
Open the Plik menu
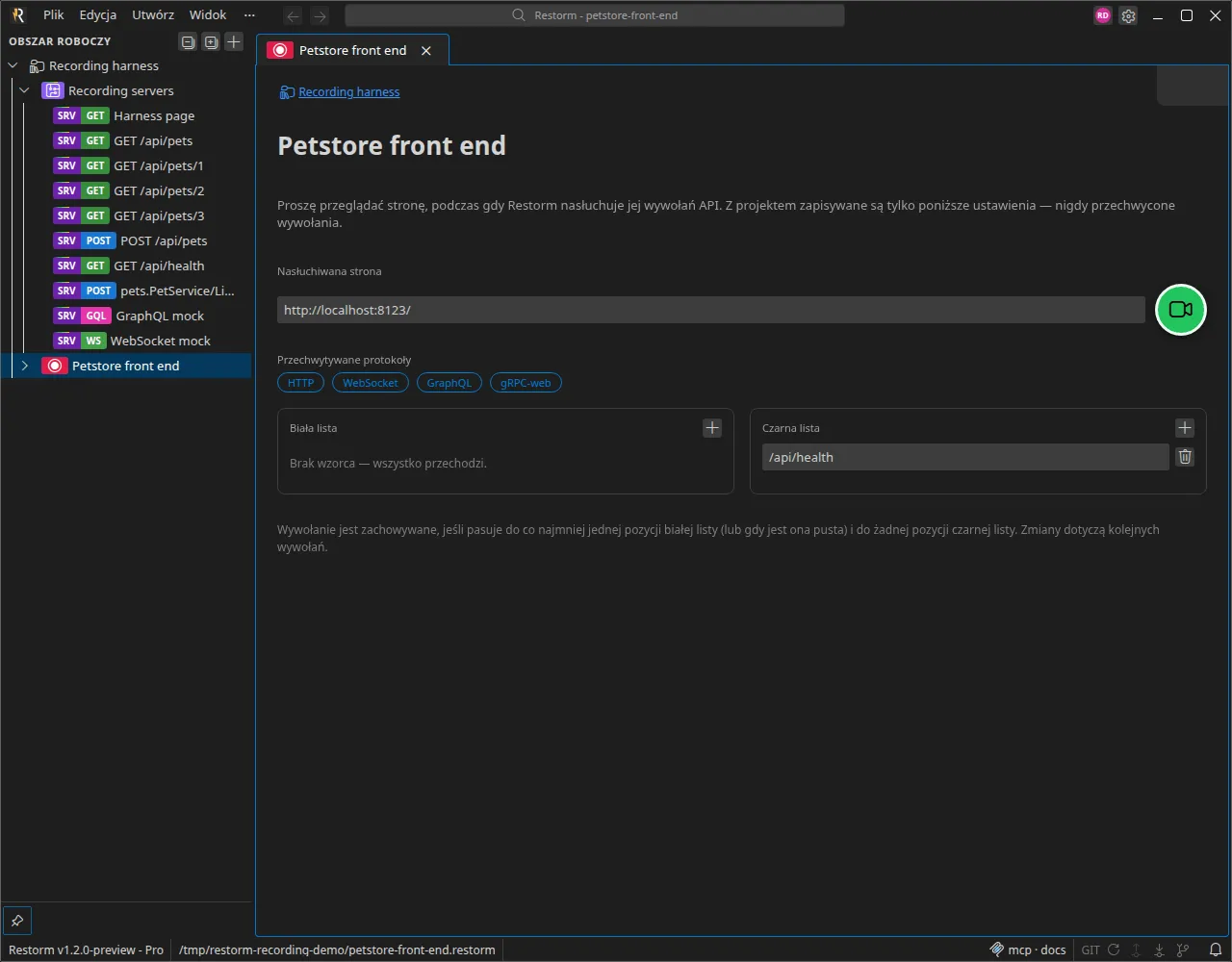coord(53,15)
